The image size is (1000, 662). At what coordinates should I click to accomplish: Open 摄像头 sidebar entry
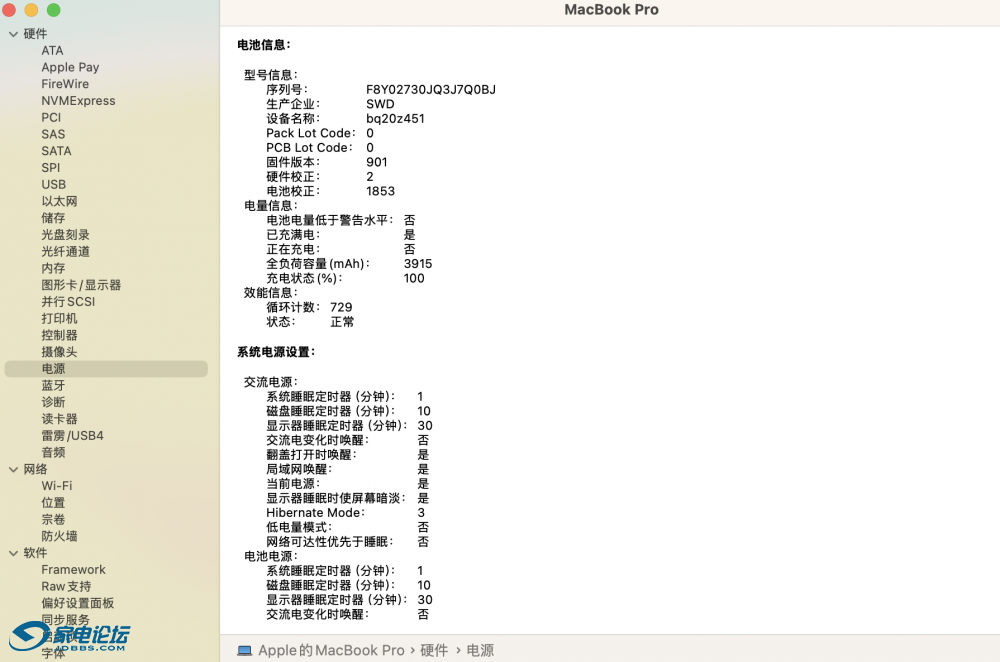[59, 351]
